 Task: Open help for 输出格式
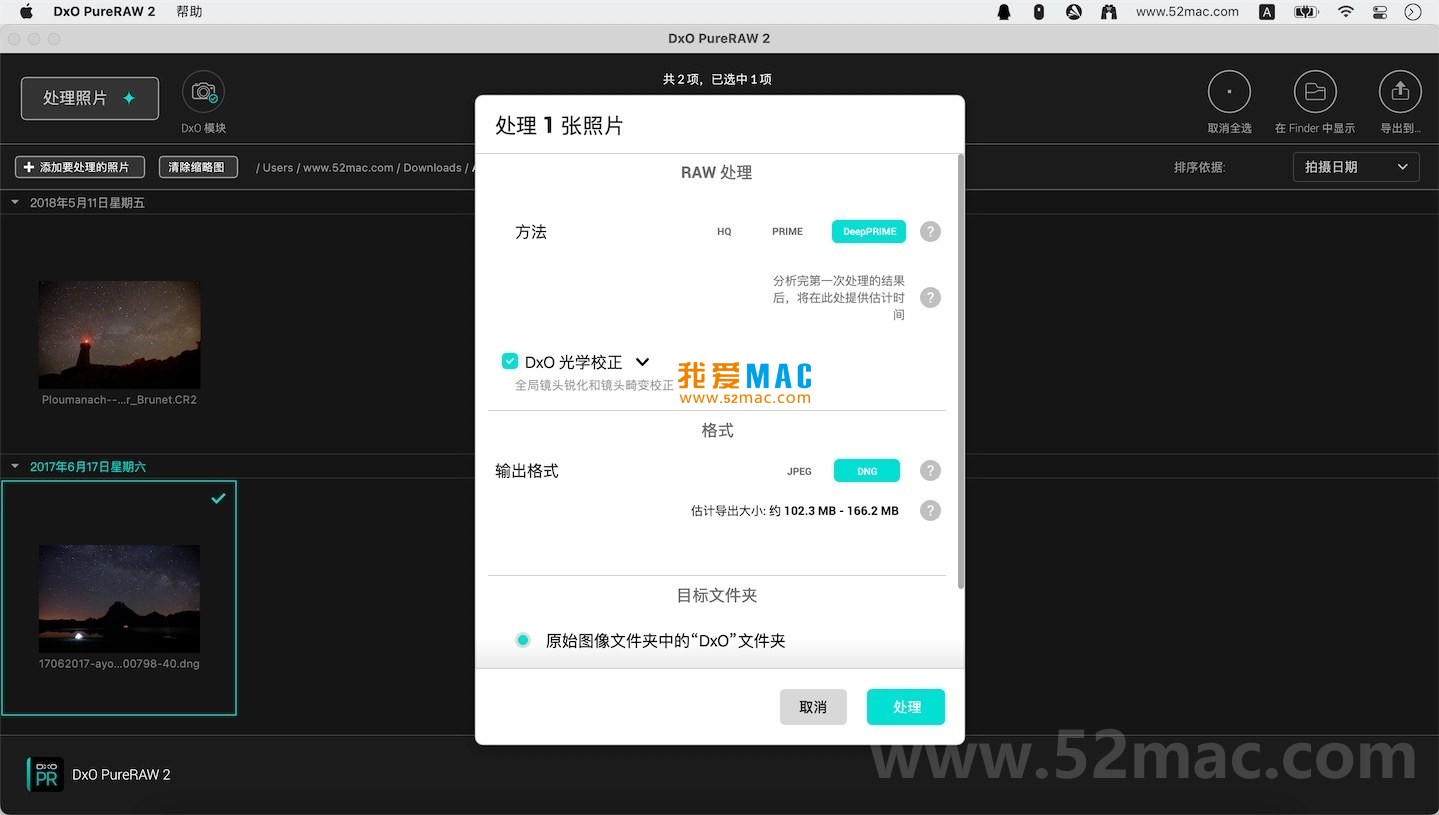click(x=930, y=470)
